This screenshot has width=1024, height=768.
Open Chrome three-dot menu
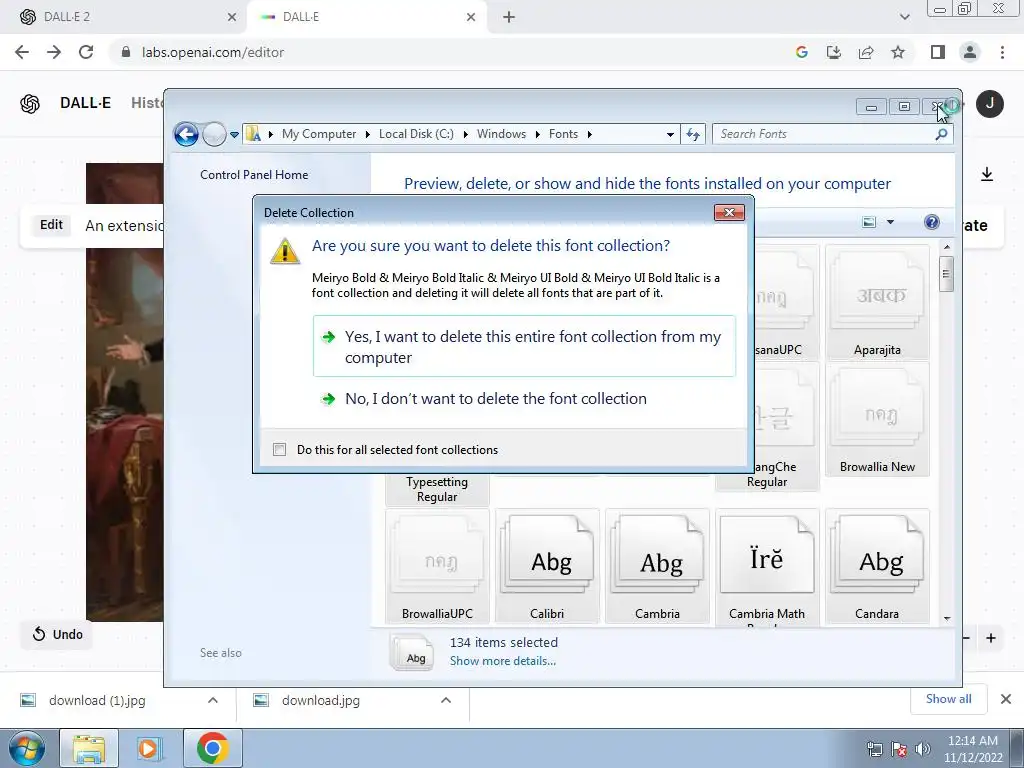tap(1002, 52)
